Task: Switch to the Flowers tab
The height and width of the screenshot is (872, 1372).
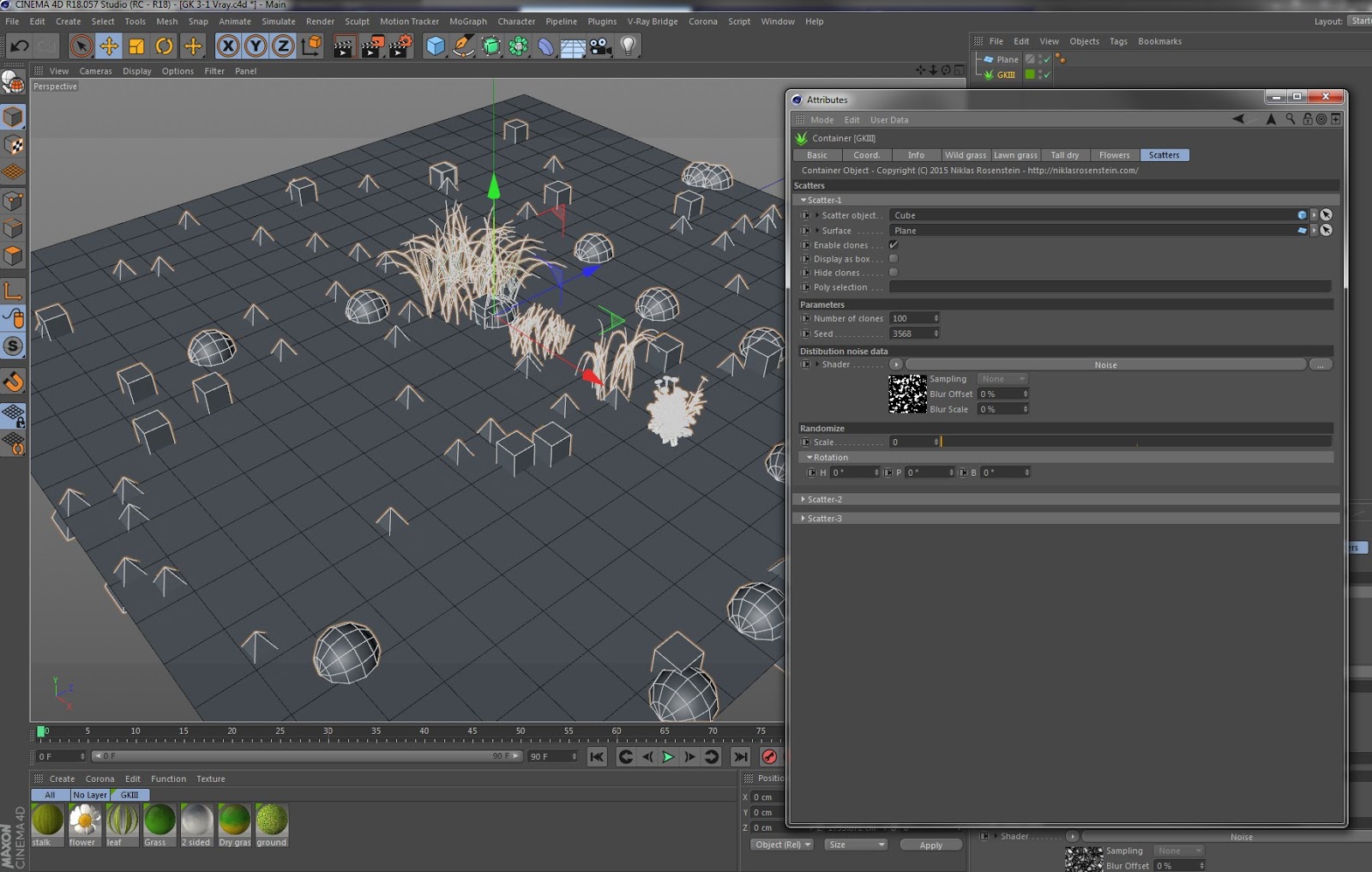Action: pos(1115,155)
